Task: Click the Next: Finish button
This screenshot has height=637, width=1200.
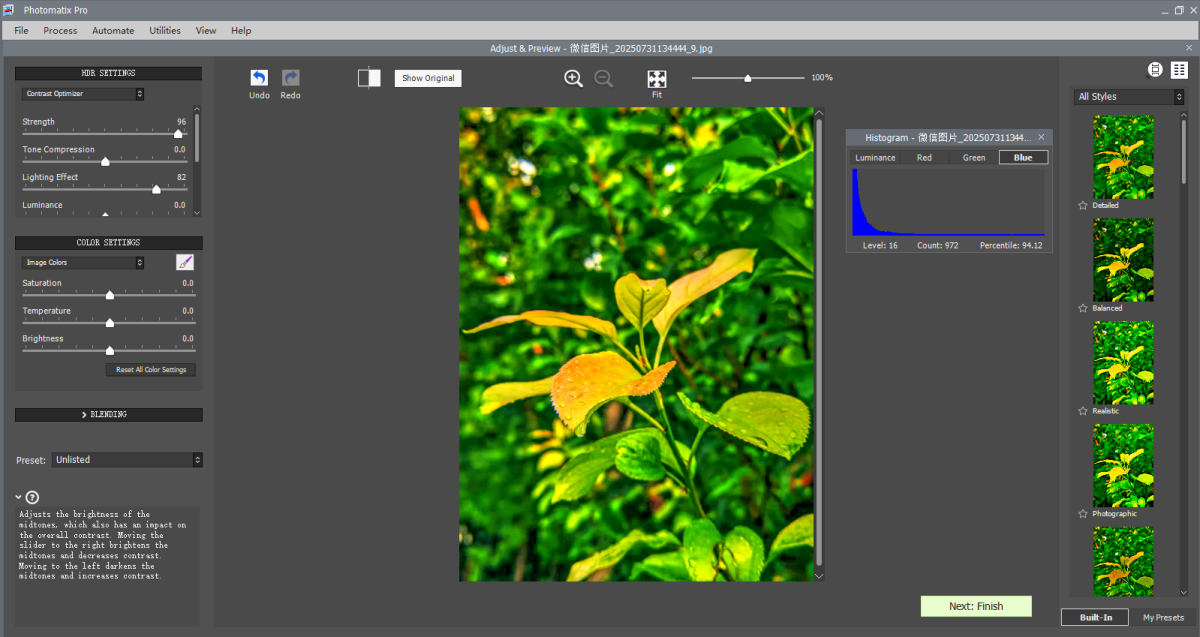Action: point(975,606)
